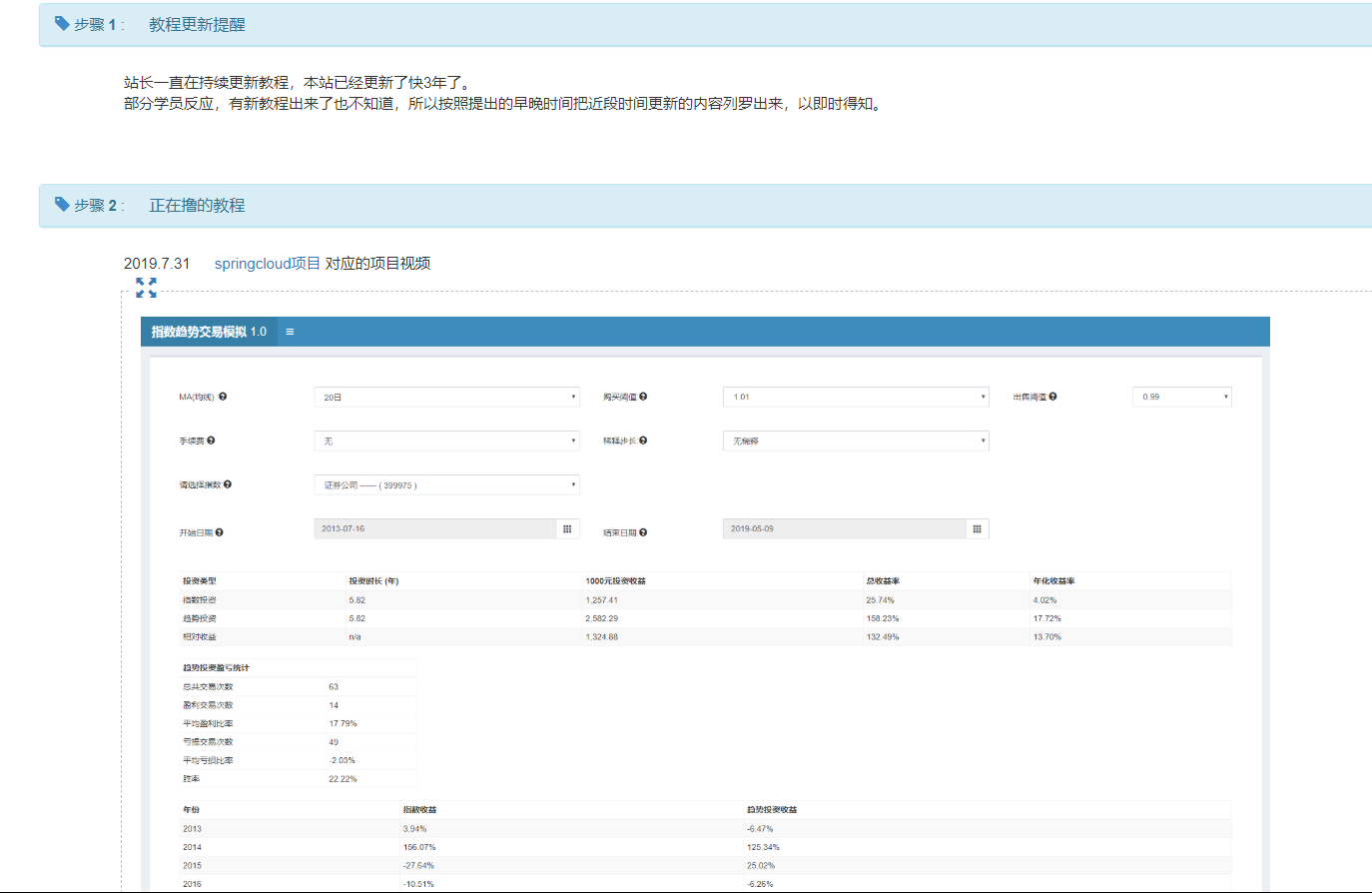Image resolution: width=1372 pixels, height=893 pixels.
Task: Click the 年份 column header
Action: pos(191,809)
